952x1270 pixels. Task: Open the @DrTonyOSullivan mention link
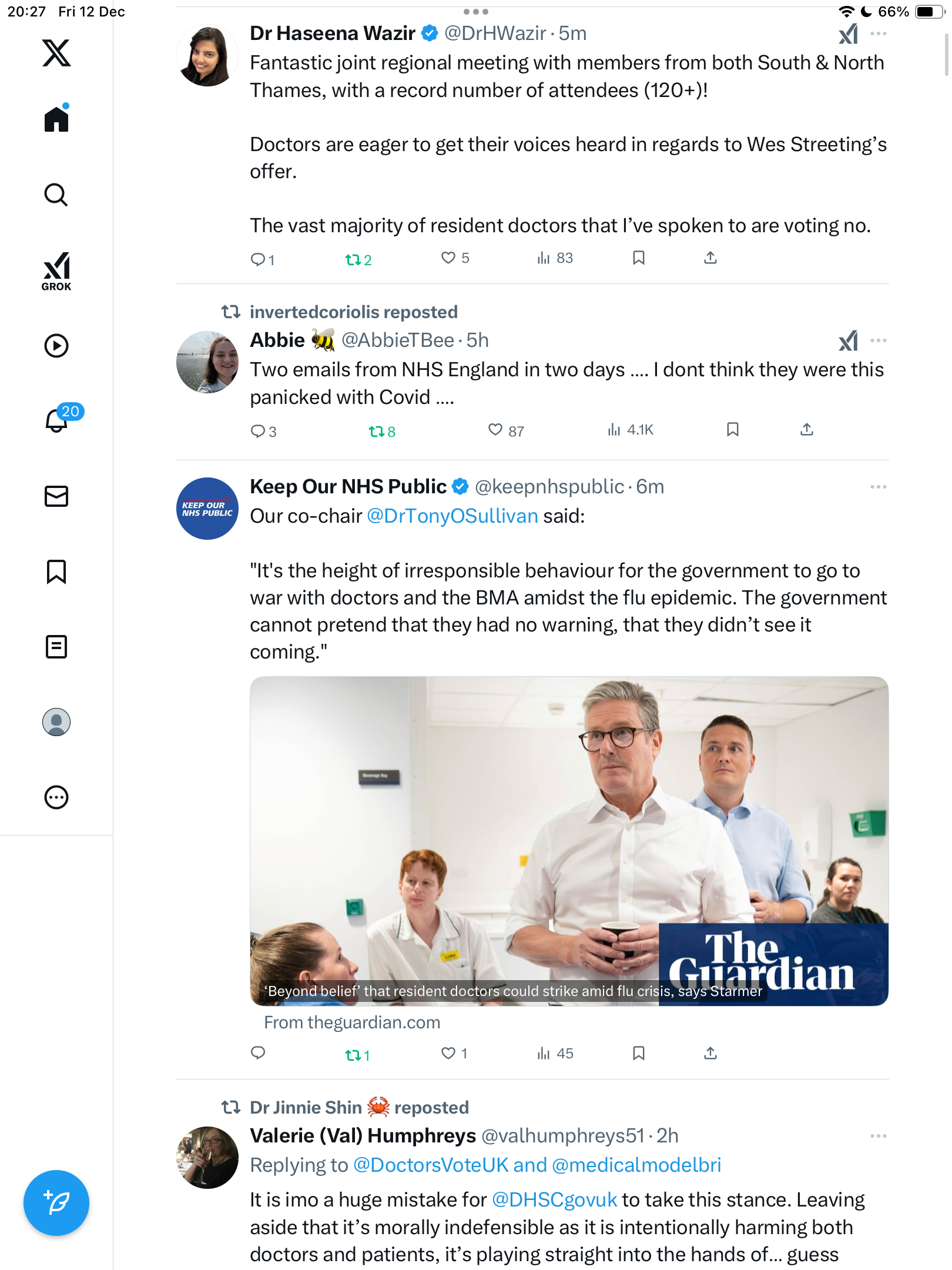452,516
